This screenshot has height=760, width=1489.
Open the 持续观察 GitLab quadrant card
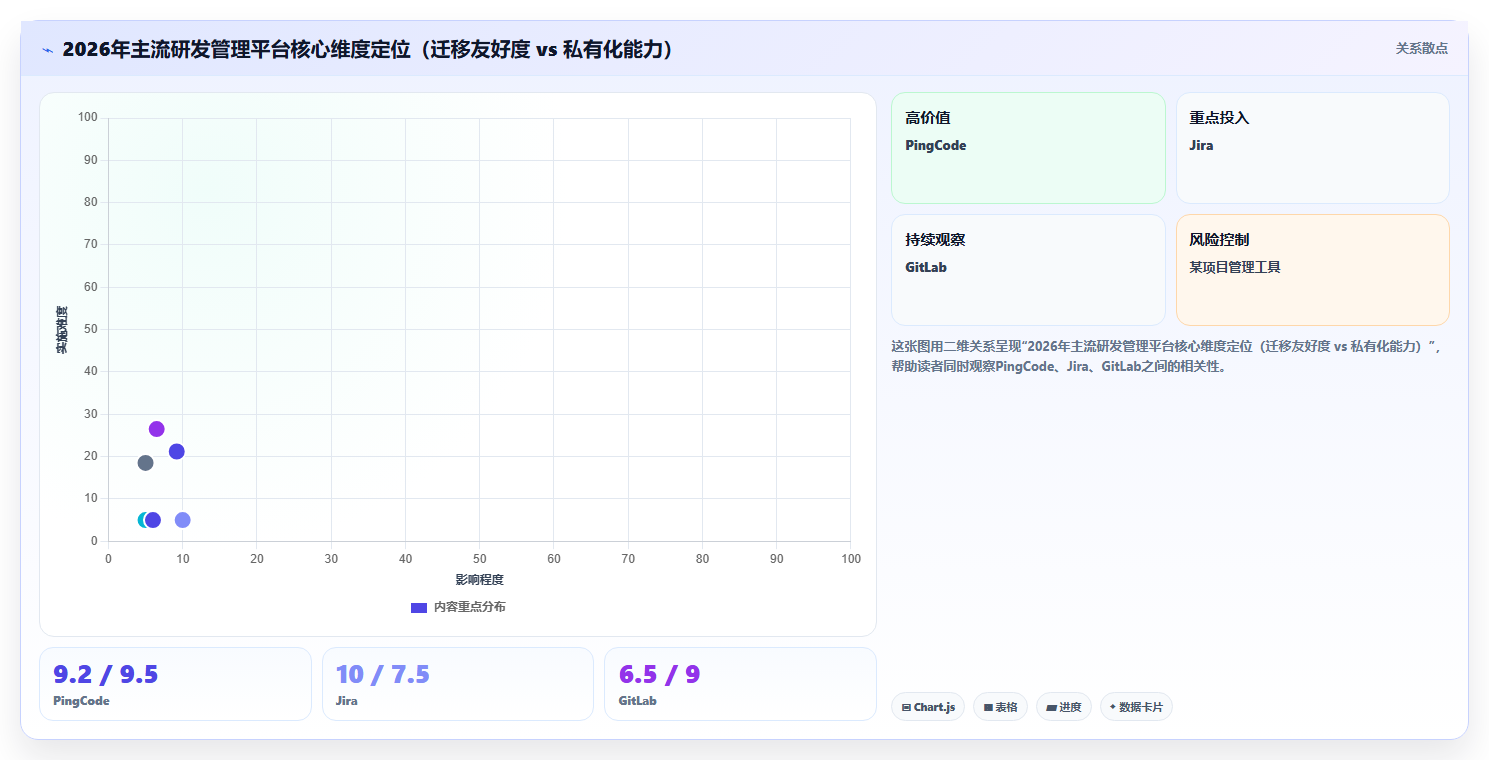click(x=1028, y=270)
